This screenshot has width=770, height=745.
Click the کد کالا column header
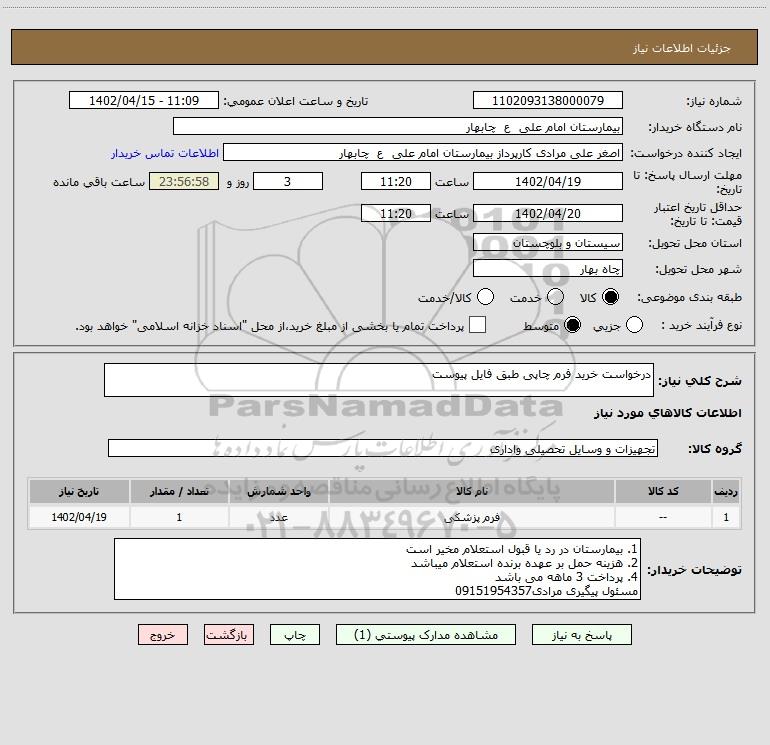click(663, 492)
